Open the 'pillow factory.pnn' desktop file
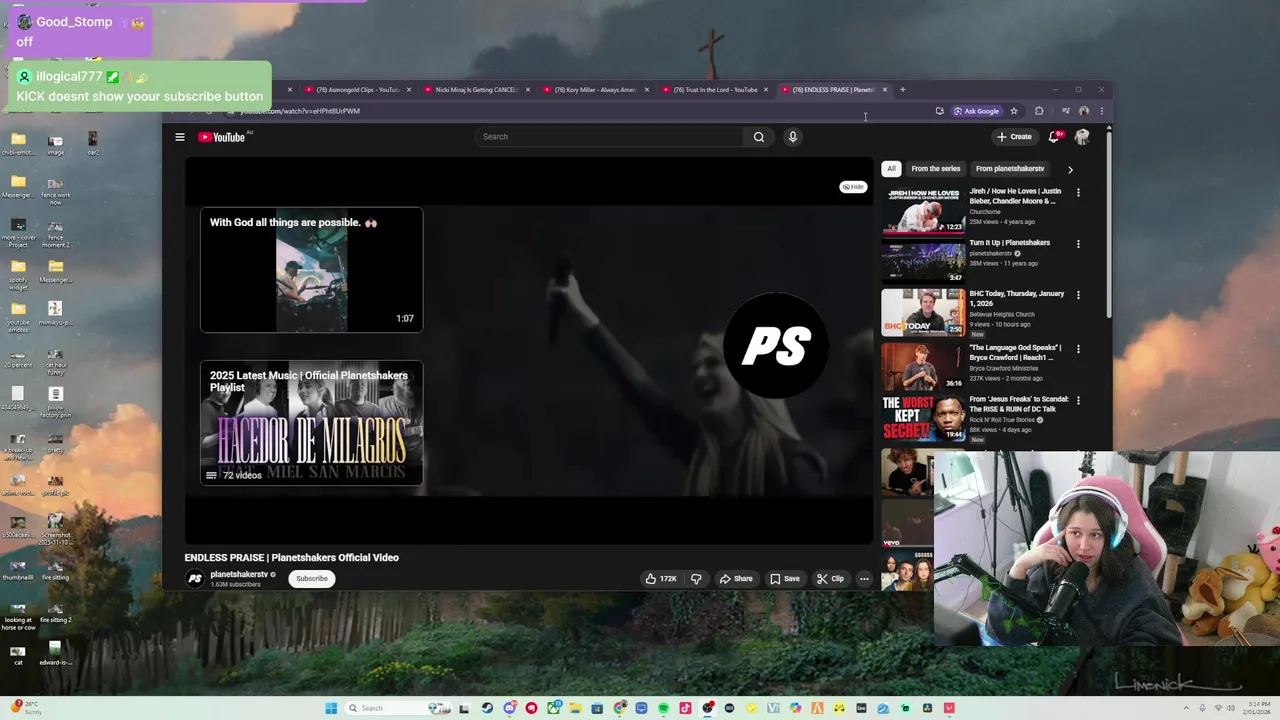 coord(55,401)
